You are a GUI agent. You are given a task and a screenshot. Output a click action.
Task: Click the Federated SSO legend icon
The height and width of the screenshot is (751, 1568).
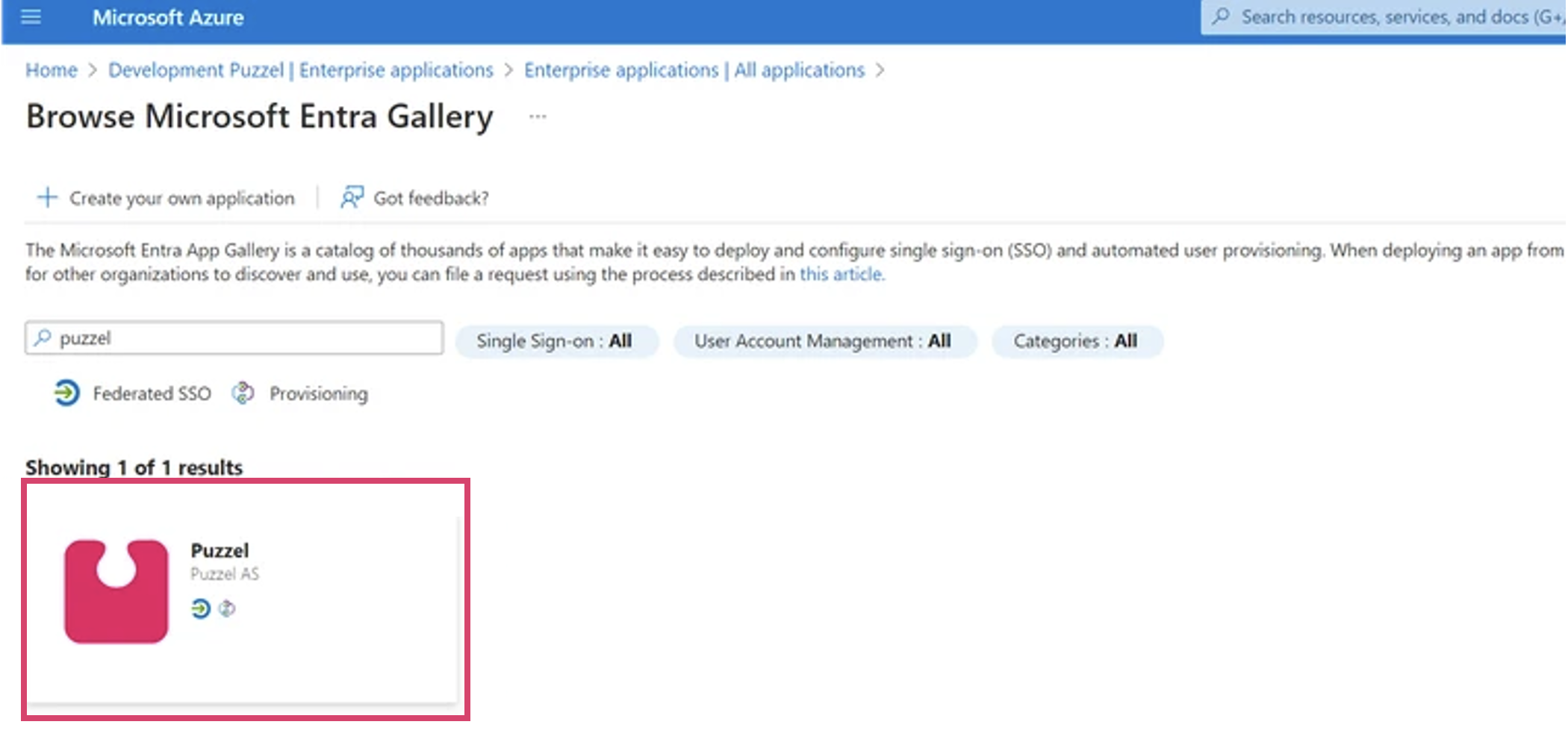click(66, 393)
